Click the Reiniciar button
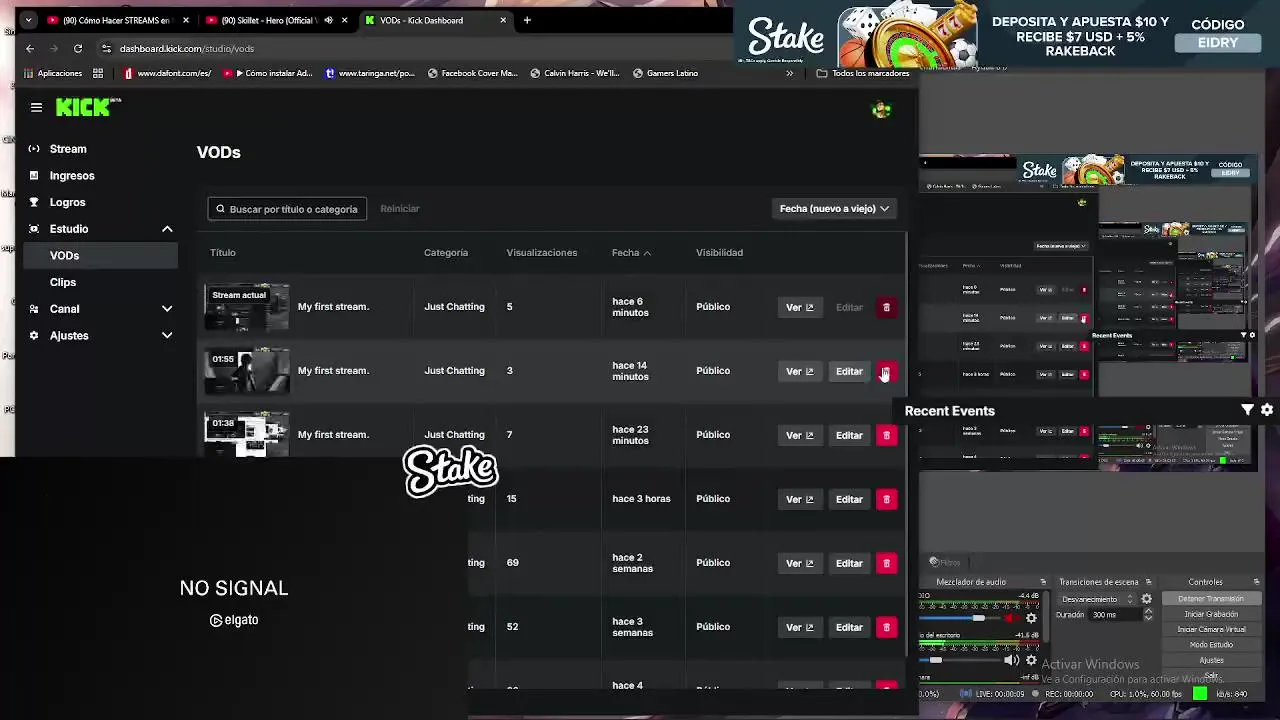 coord(400,209)
